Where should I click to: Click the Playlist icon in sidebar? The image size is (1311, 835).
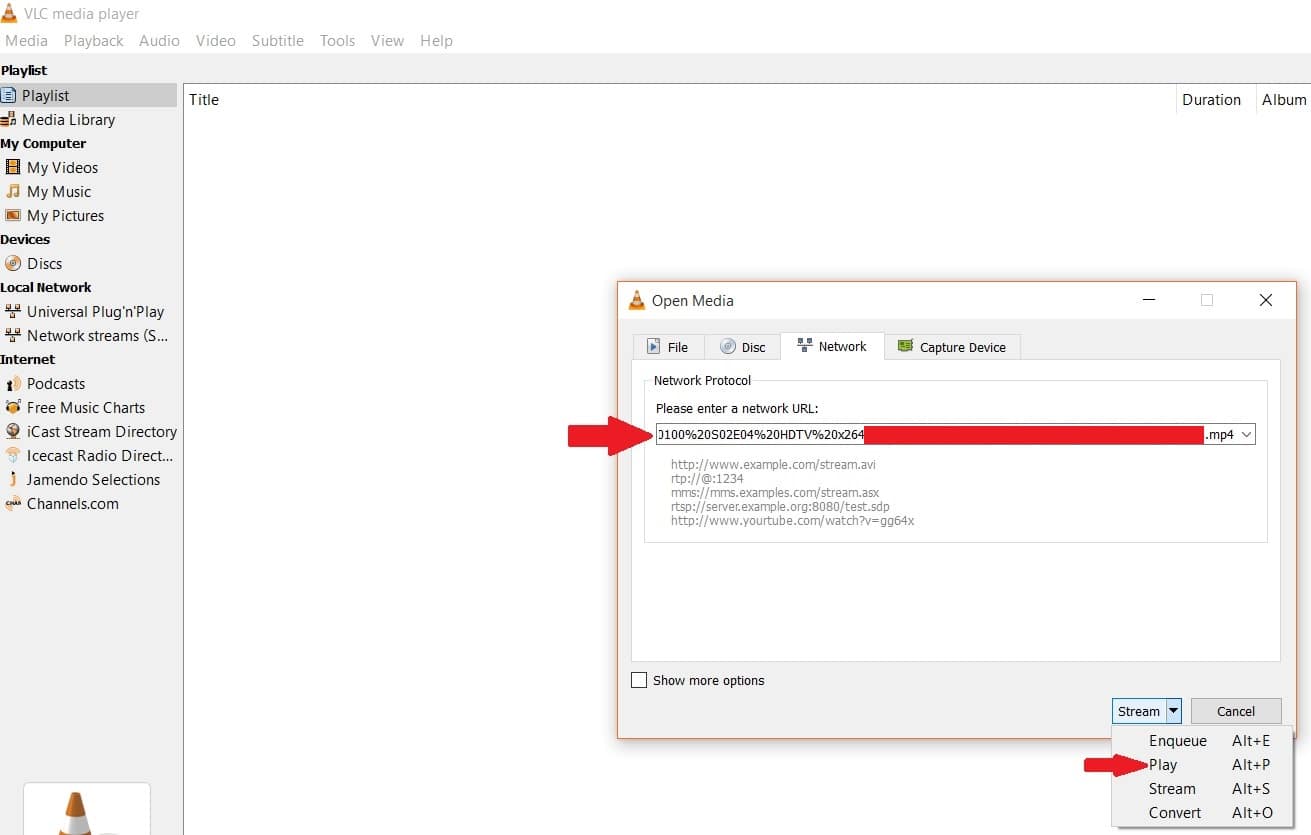9,96
